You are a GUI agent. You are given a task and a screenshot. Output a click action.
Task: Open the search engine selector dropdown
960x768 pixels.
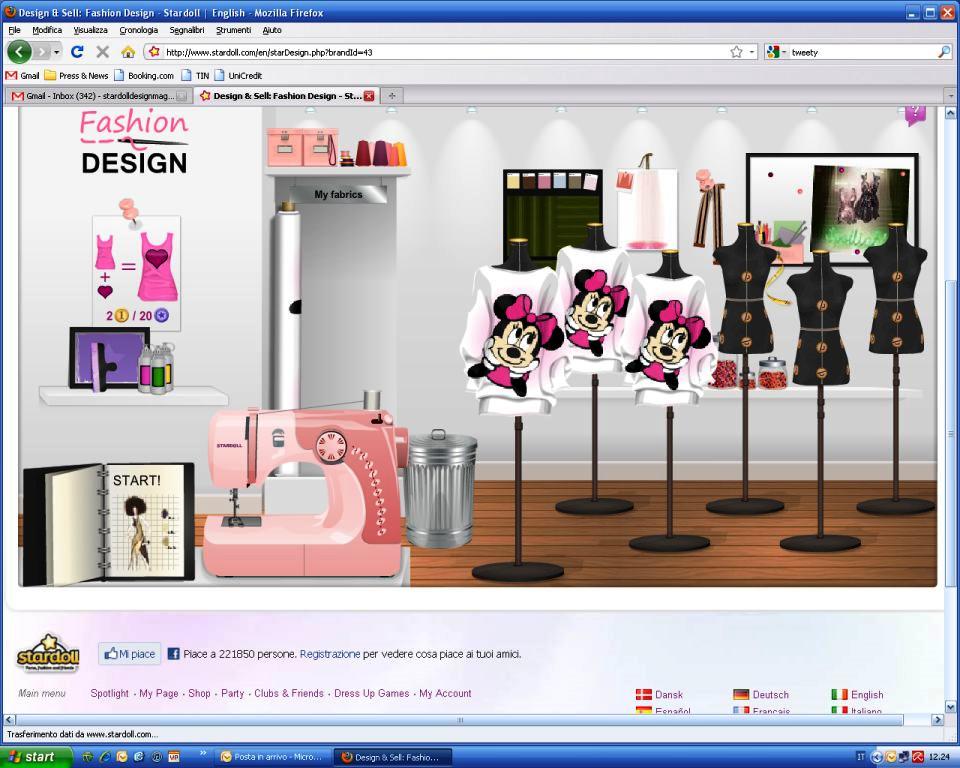click(776, 52)
